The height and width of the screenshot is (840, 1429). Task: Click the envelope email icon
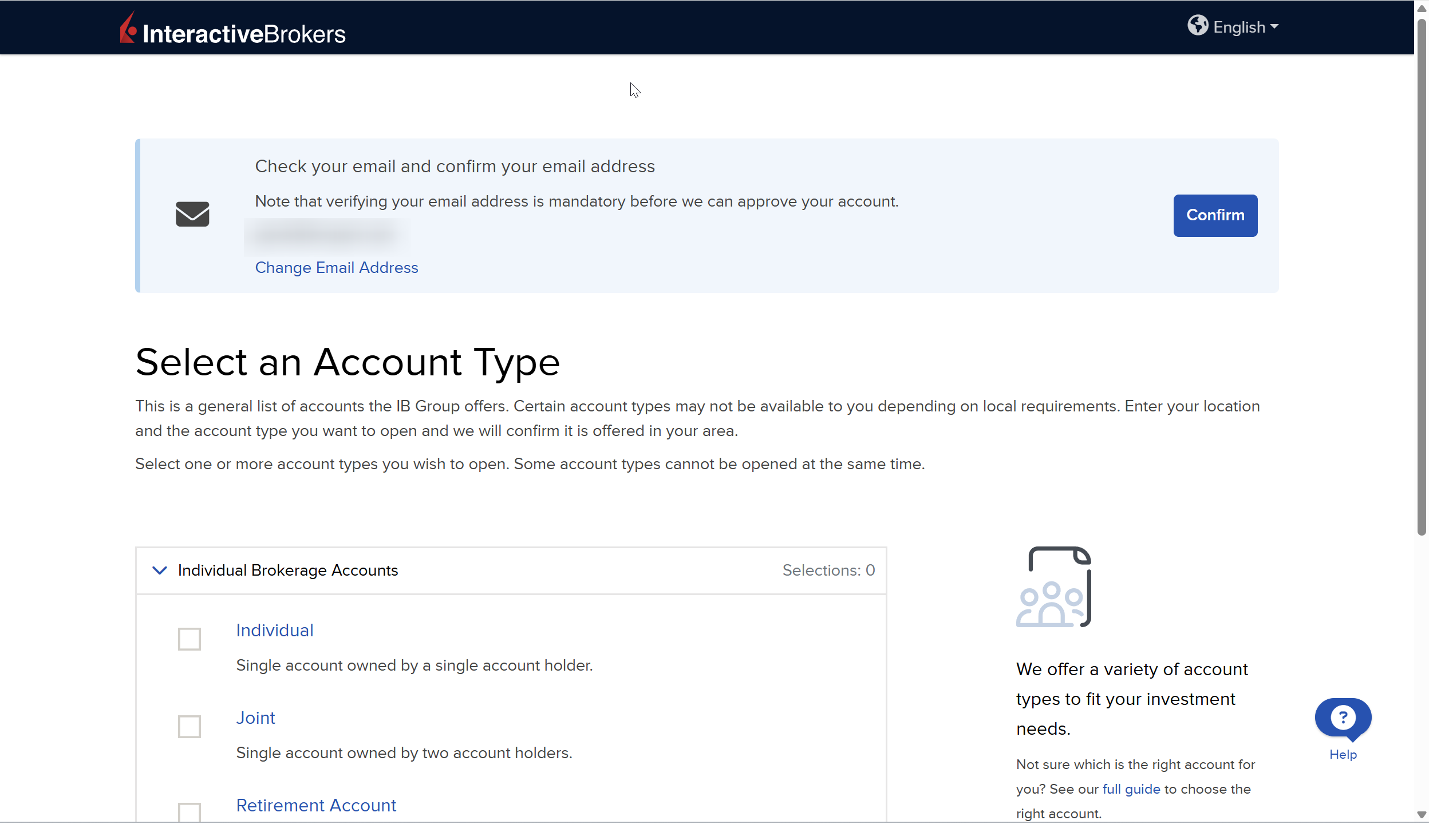192,214
